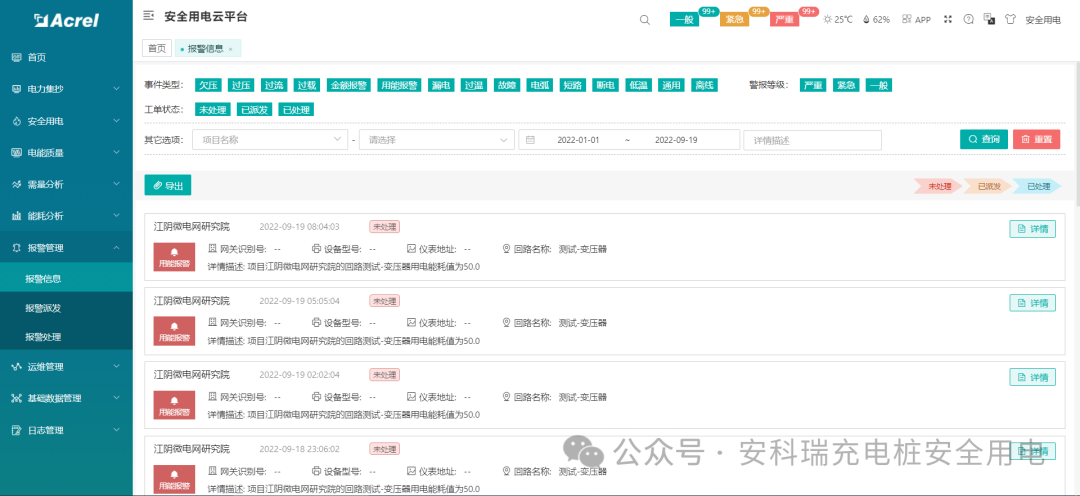Expand the 日志管理 sidebar menu
The image size is (1080, 496).
pyautogui.click(x=66, y=430)
